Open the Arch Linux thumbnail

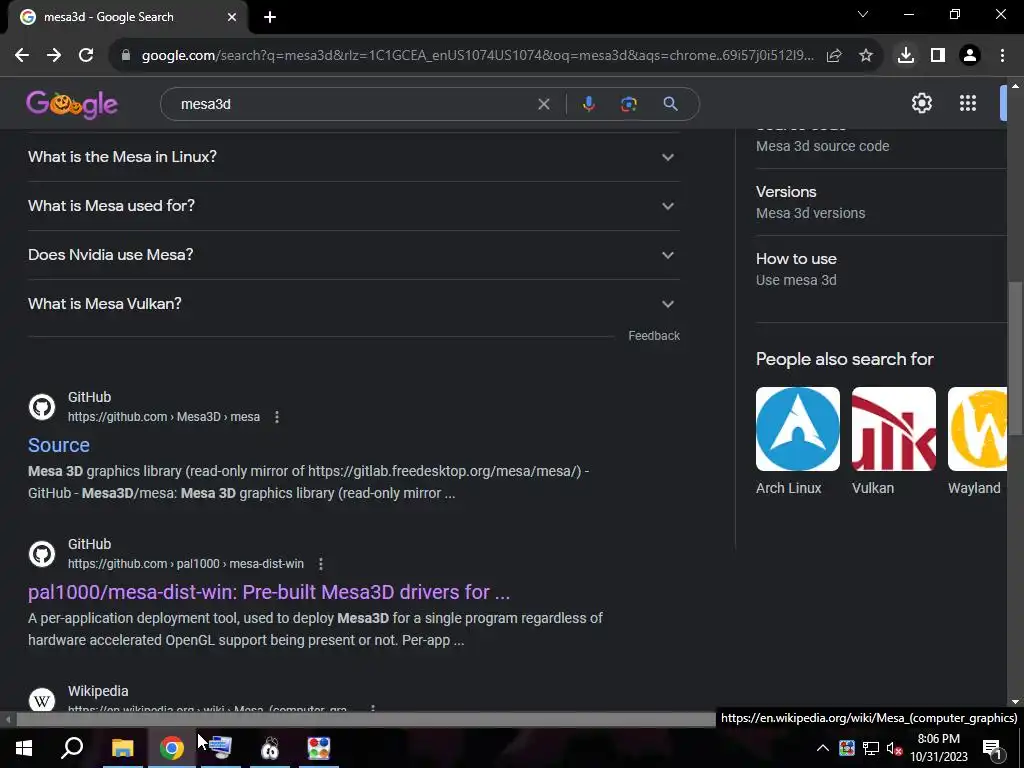point(797,429)
